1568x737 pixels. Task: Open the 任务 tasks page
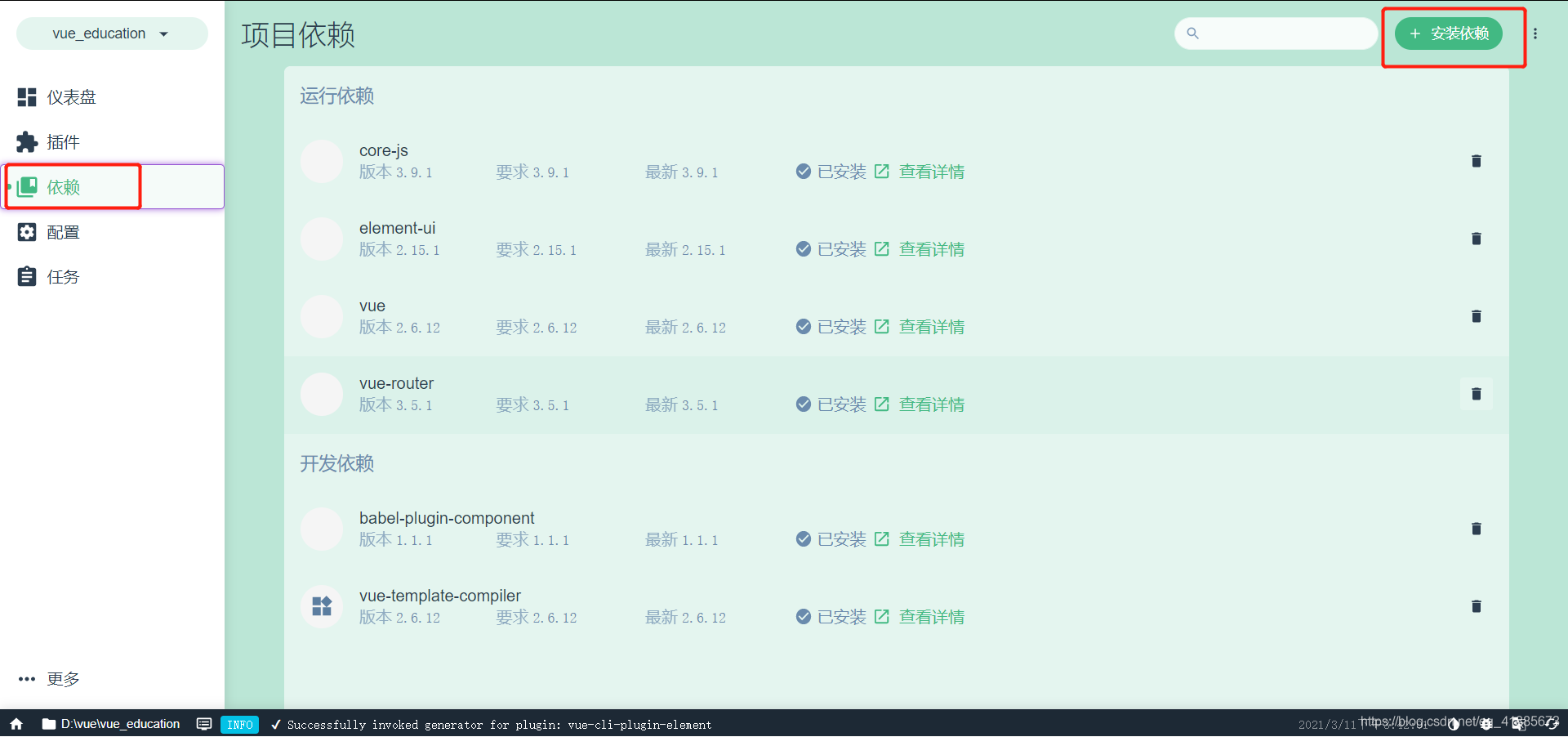(x=112, y=277)
